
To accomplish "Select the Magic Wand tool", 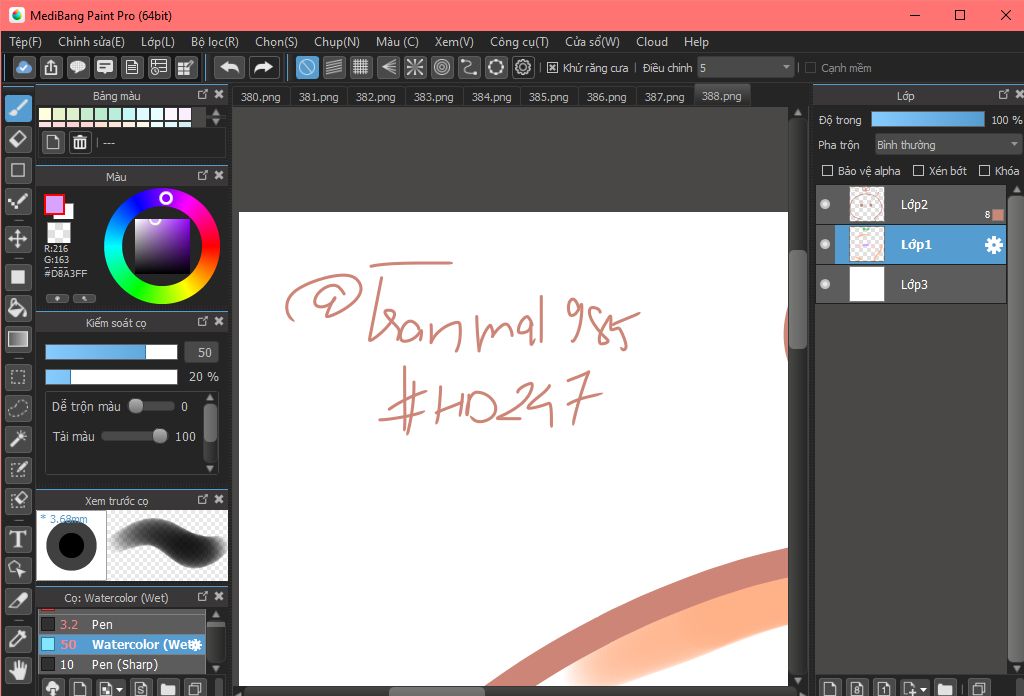I will (x=18, y=439).
